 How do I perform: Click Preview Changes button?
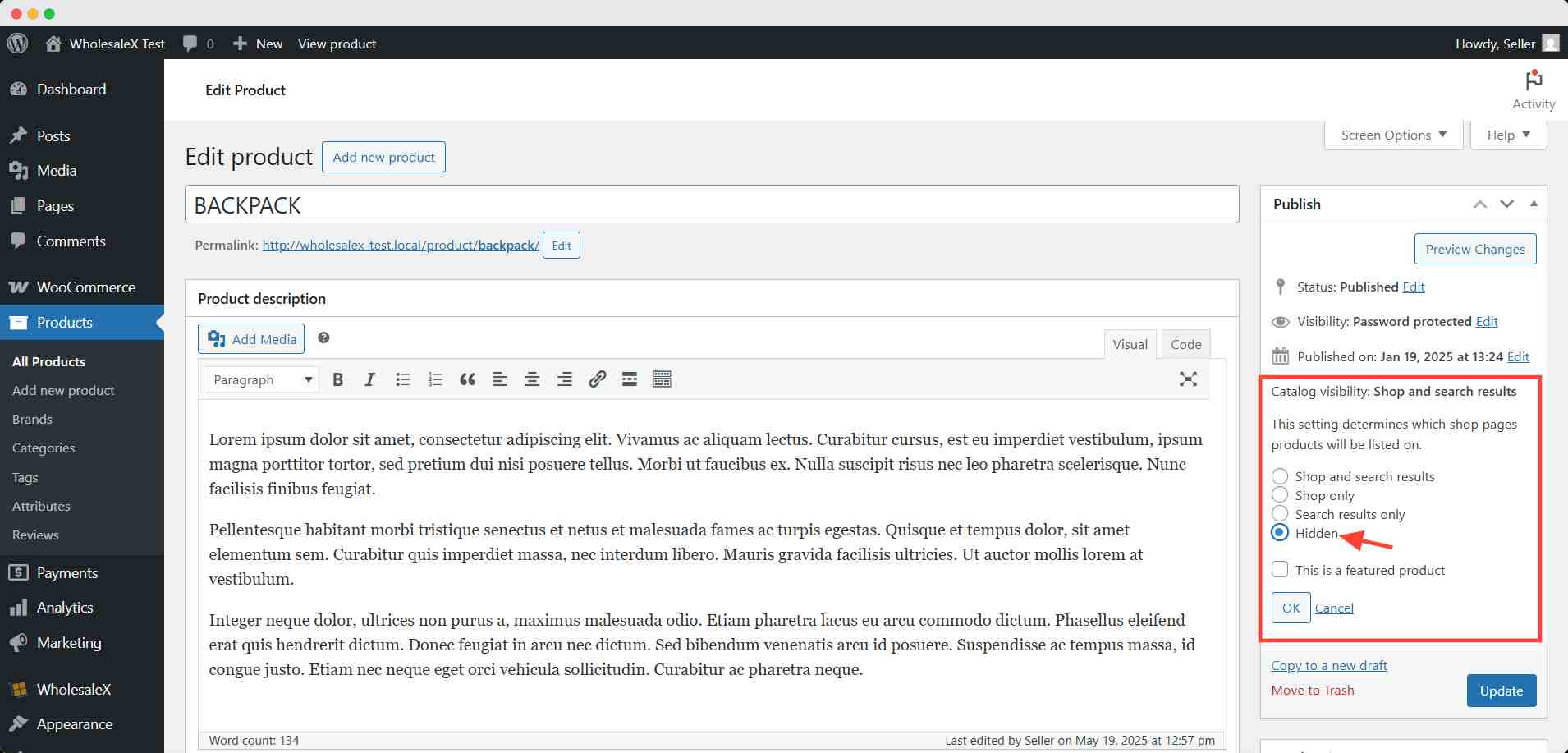click(x=1474, y=249)
